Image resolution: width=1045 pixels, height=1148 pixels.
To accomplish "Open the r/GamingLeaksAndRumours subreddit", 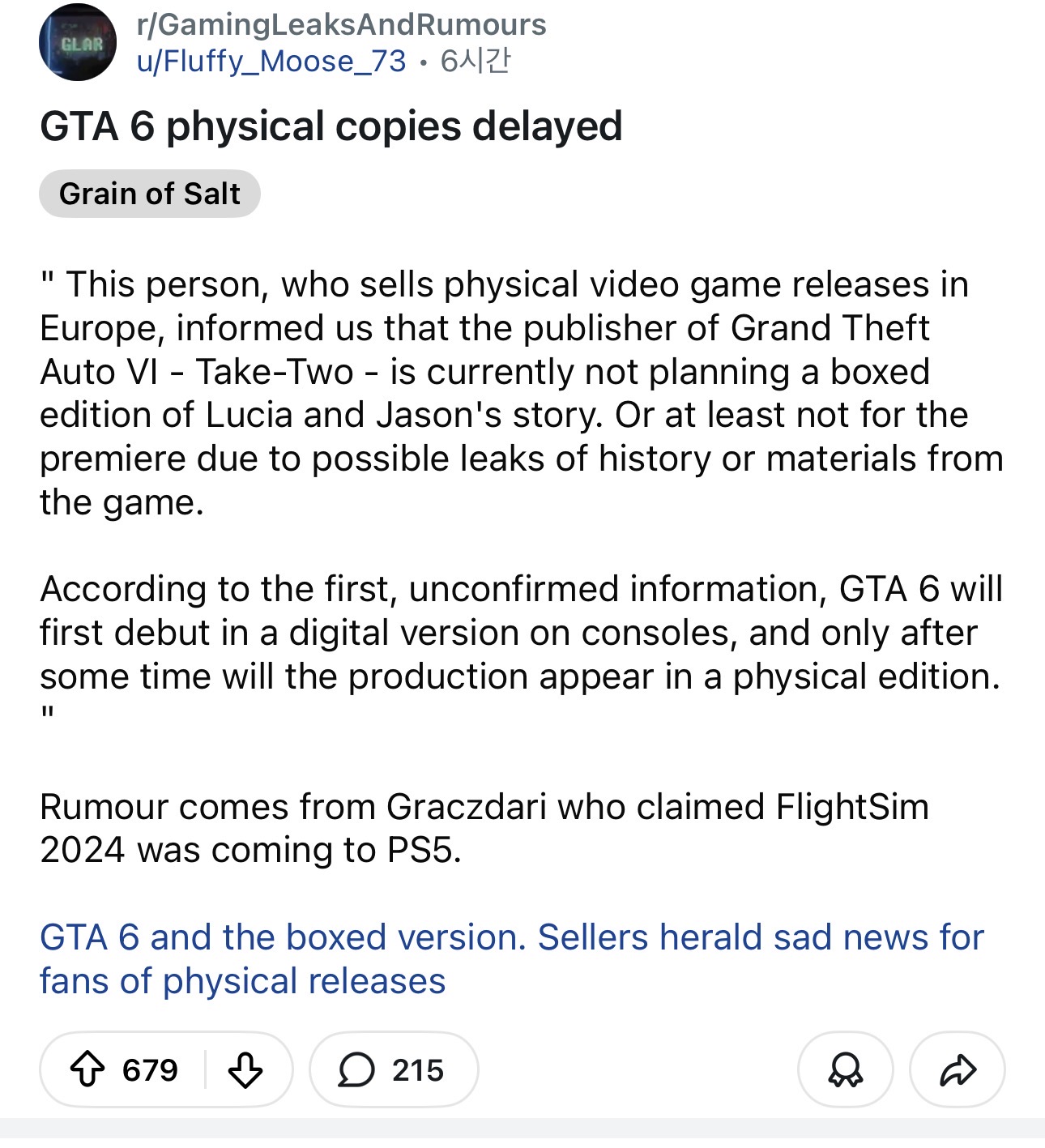I will point(341,25).
